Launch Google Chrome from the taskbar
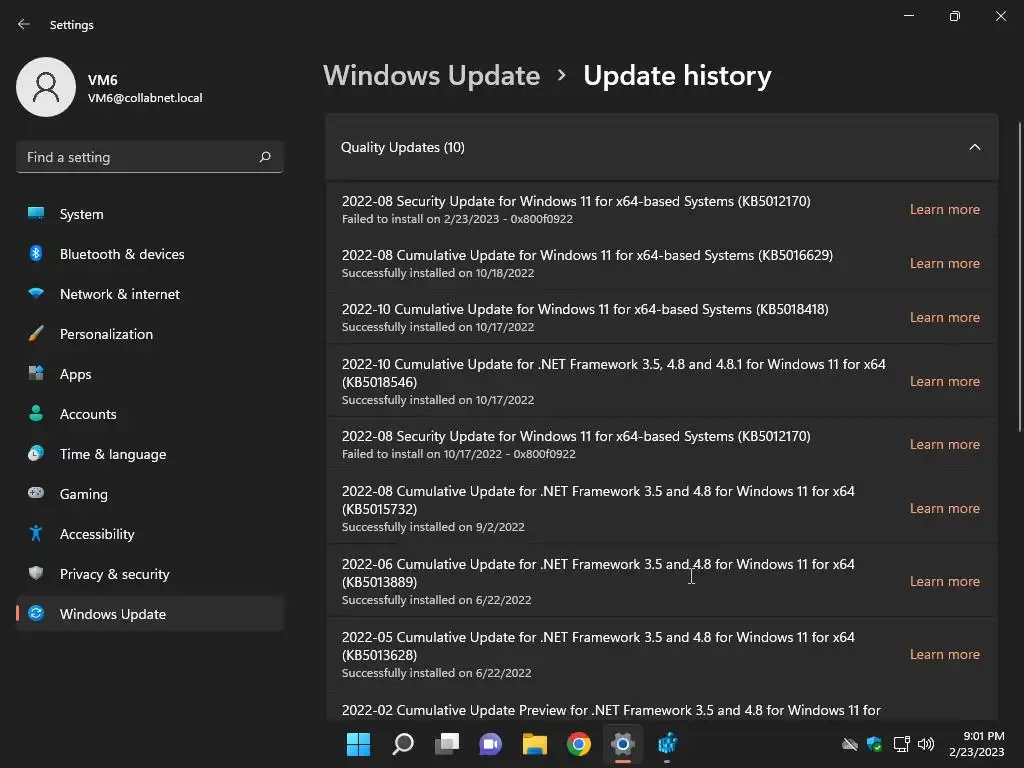Screen dimensions: 1024x768 [x=579, y=744]
